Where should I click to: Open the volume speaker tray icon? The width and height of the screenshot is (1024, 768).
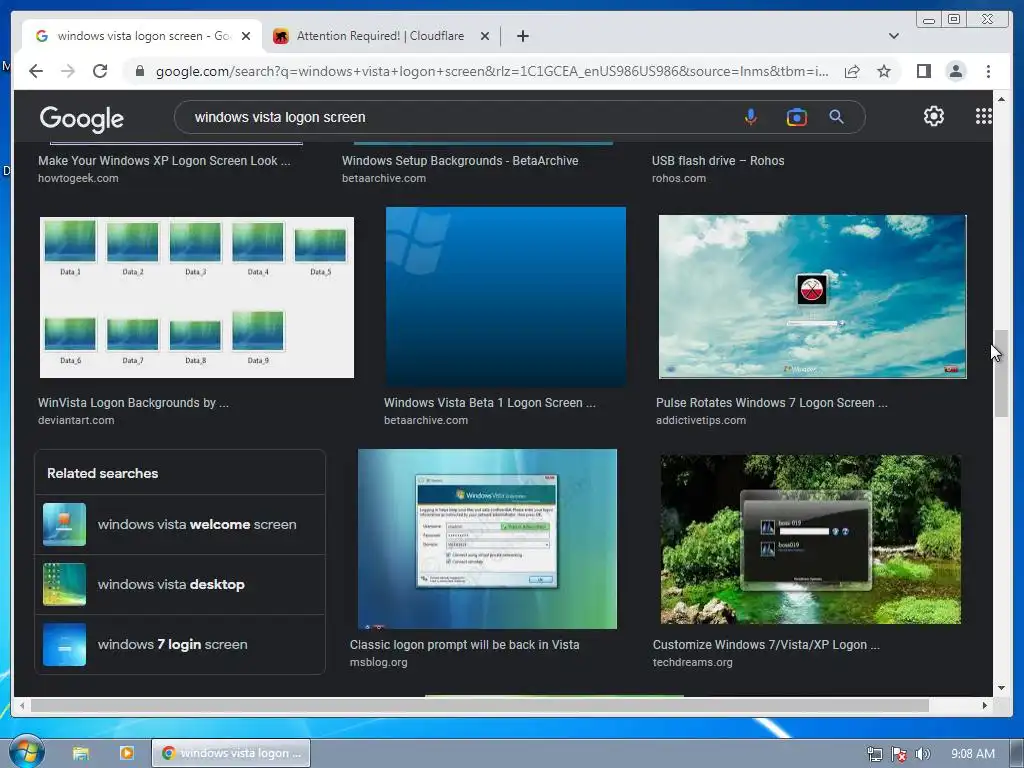coord(923,754)
